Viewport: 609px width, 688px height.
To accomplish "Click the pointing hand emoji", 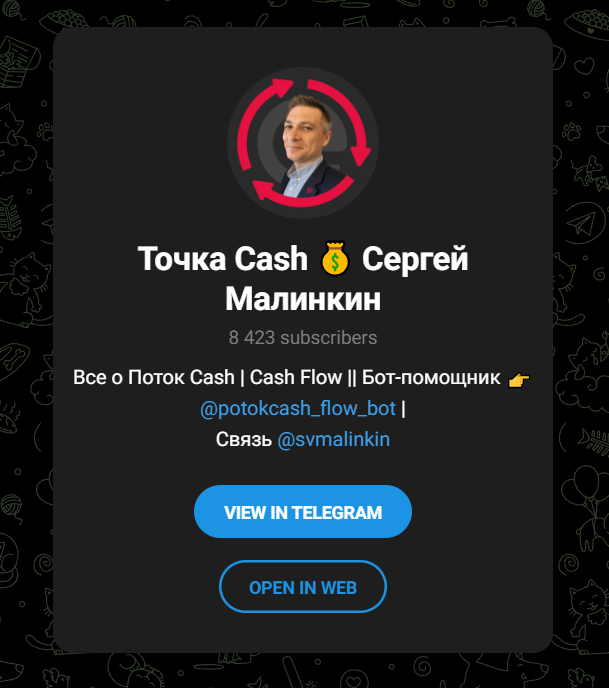I will tap(519, 380).
